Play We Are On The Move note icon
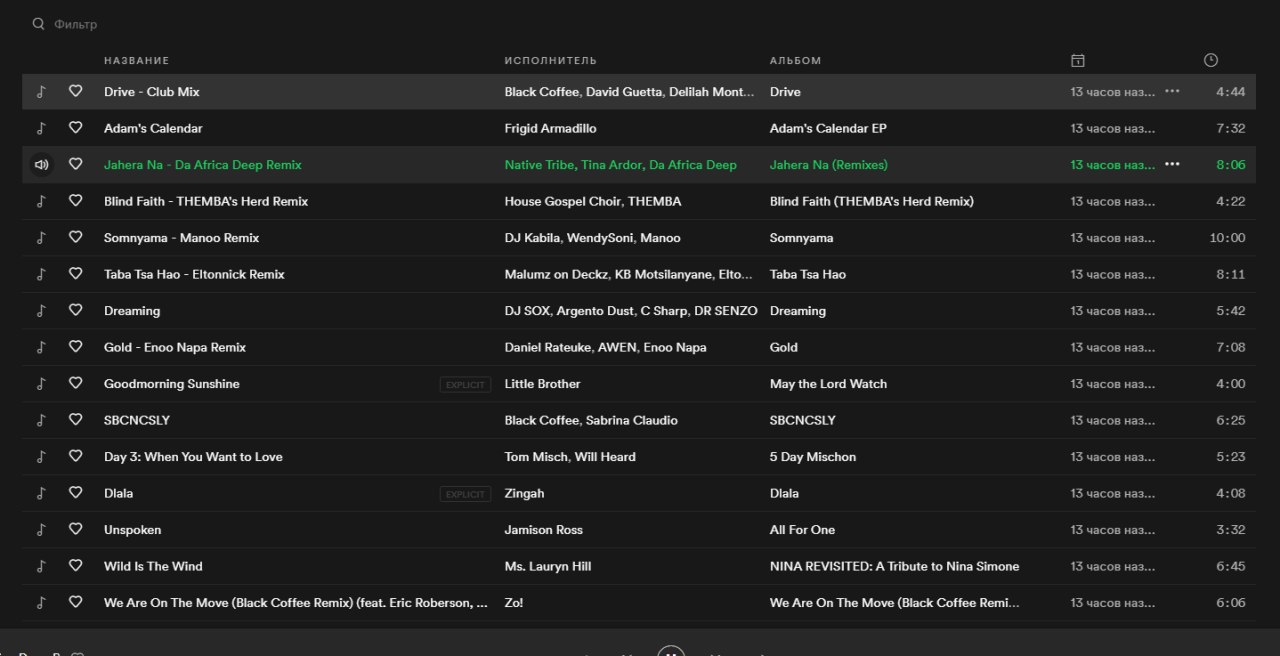Viewport: 1280px width, 656px height. point(41,603)
